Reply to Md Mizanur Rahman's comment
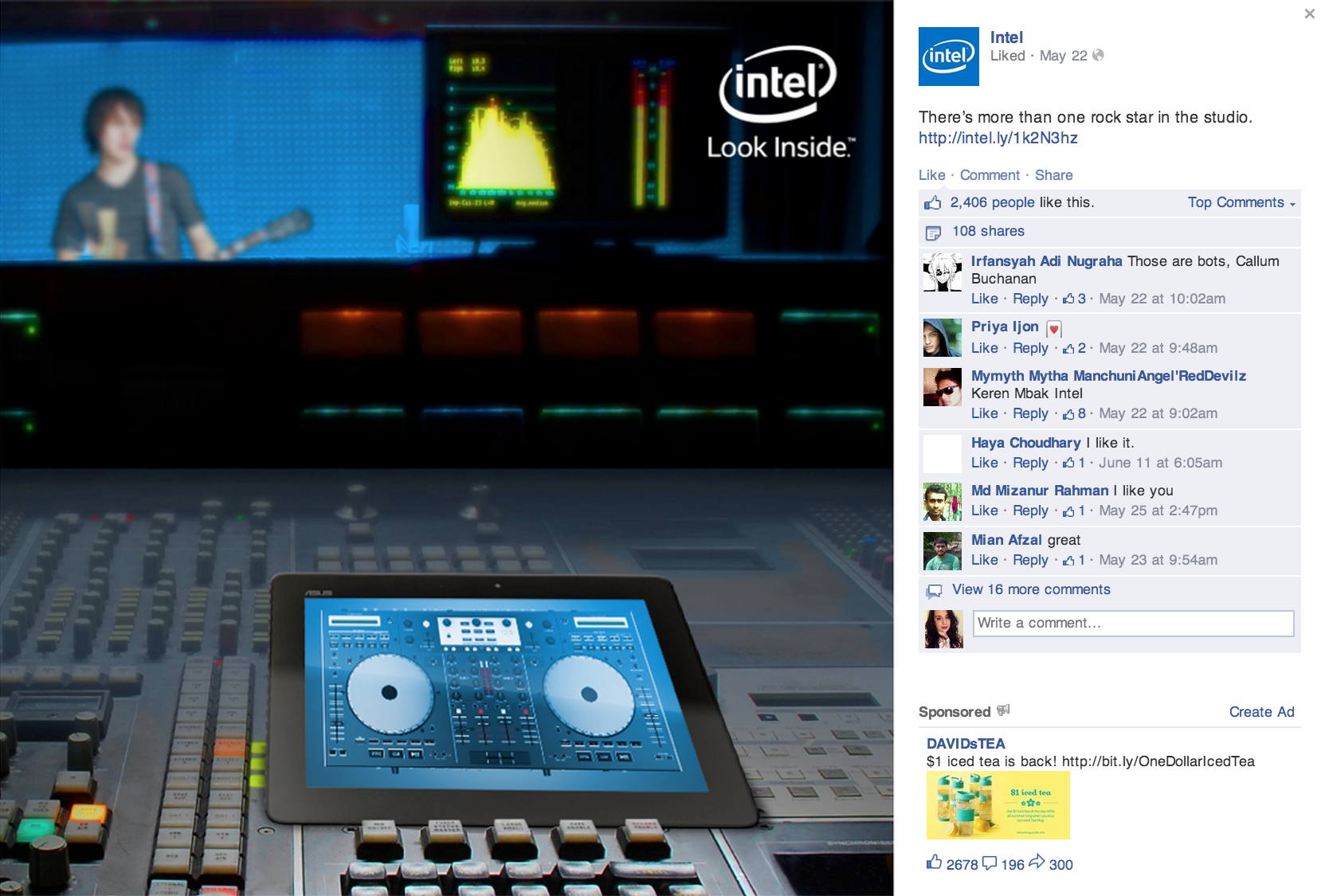Viewport: 1325px width, 896px height. pos(1030,511)
